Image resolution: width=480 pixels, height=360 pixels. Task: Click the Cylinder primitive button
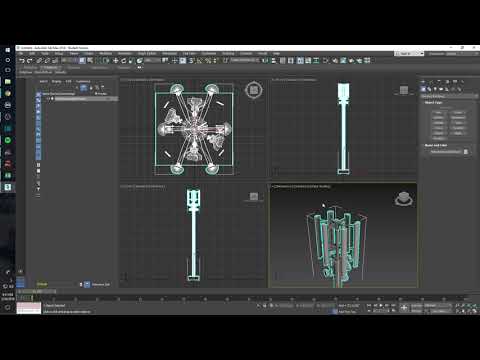438,123
